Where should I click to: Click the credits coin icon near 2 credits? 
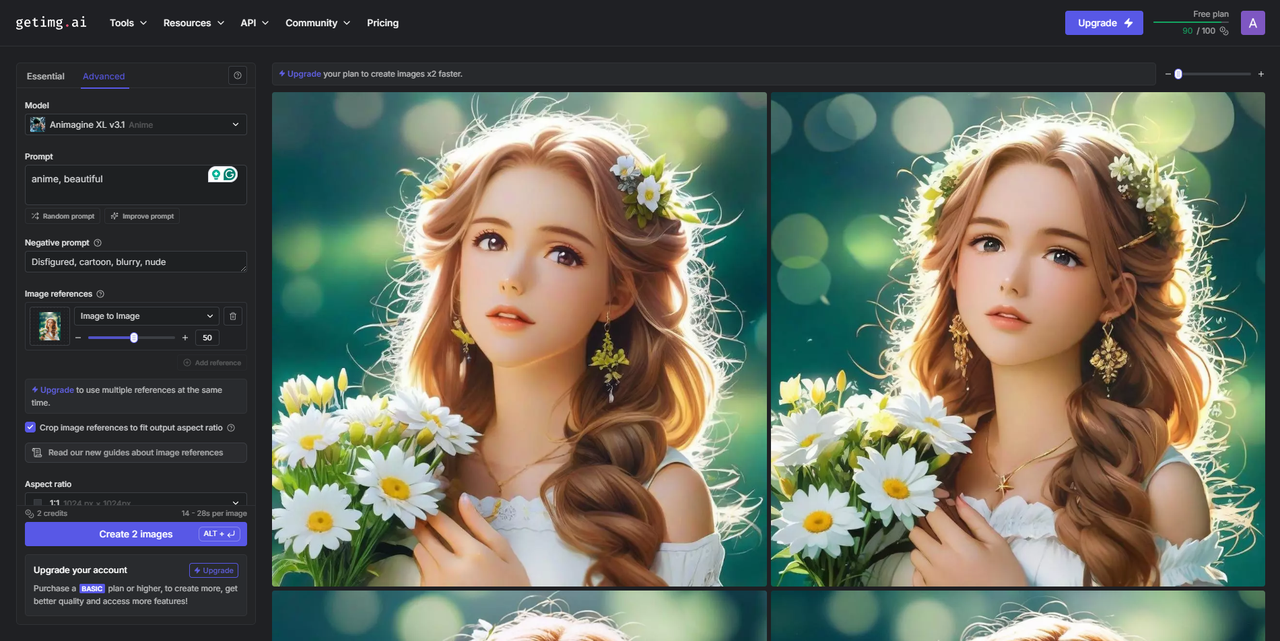point(30,513)
